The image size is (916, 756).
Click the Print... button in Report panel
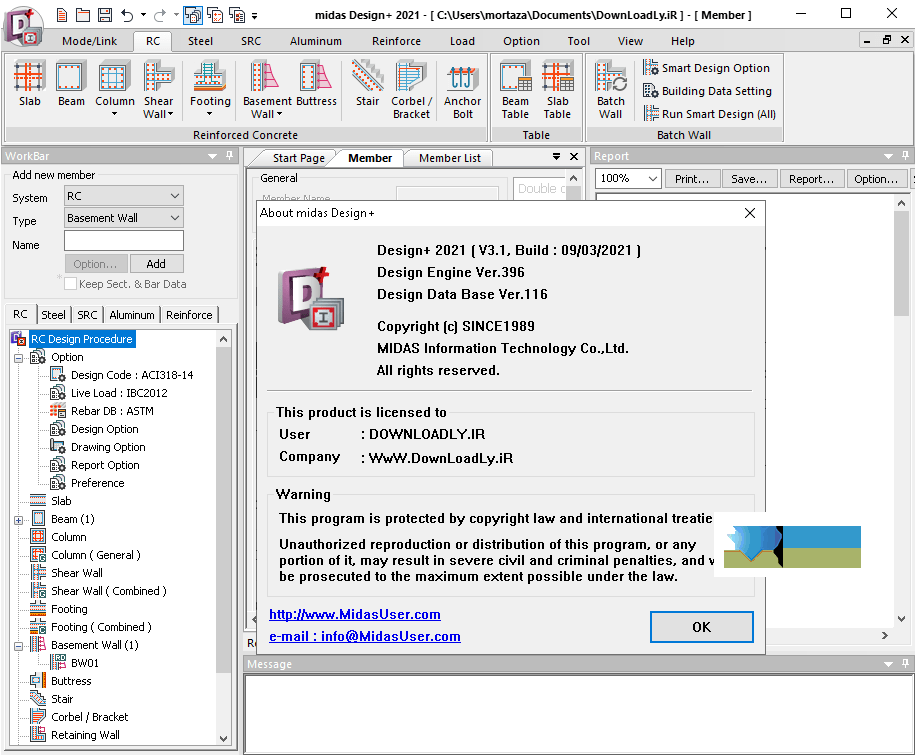pyautogui.click(x=692, y=179)
